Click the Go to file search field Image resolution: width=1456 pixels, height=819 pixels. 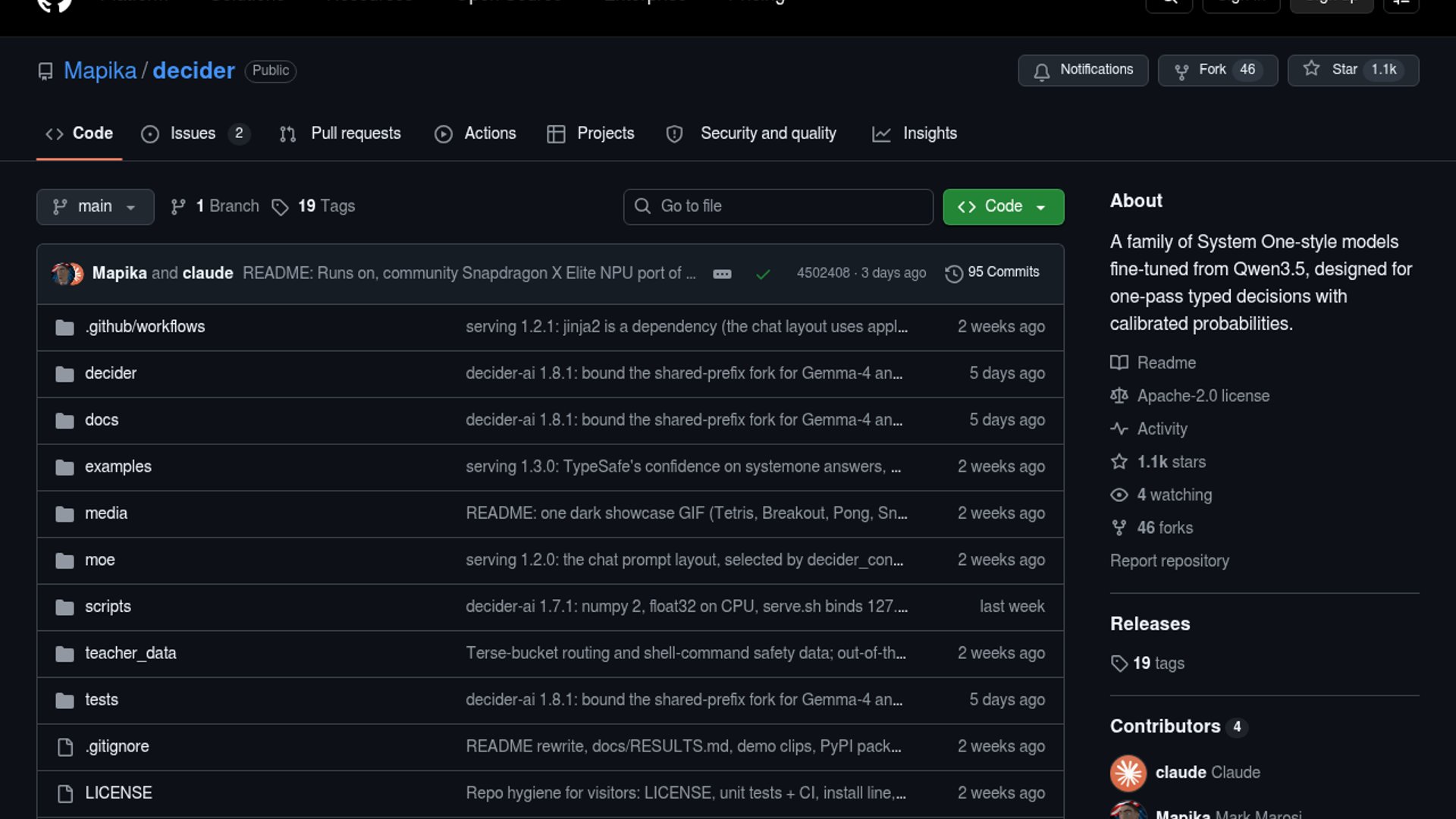(x=778, y=206)
